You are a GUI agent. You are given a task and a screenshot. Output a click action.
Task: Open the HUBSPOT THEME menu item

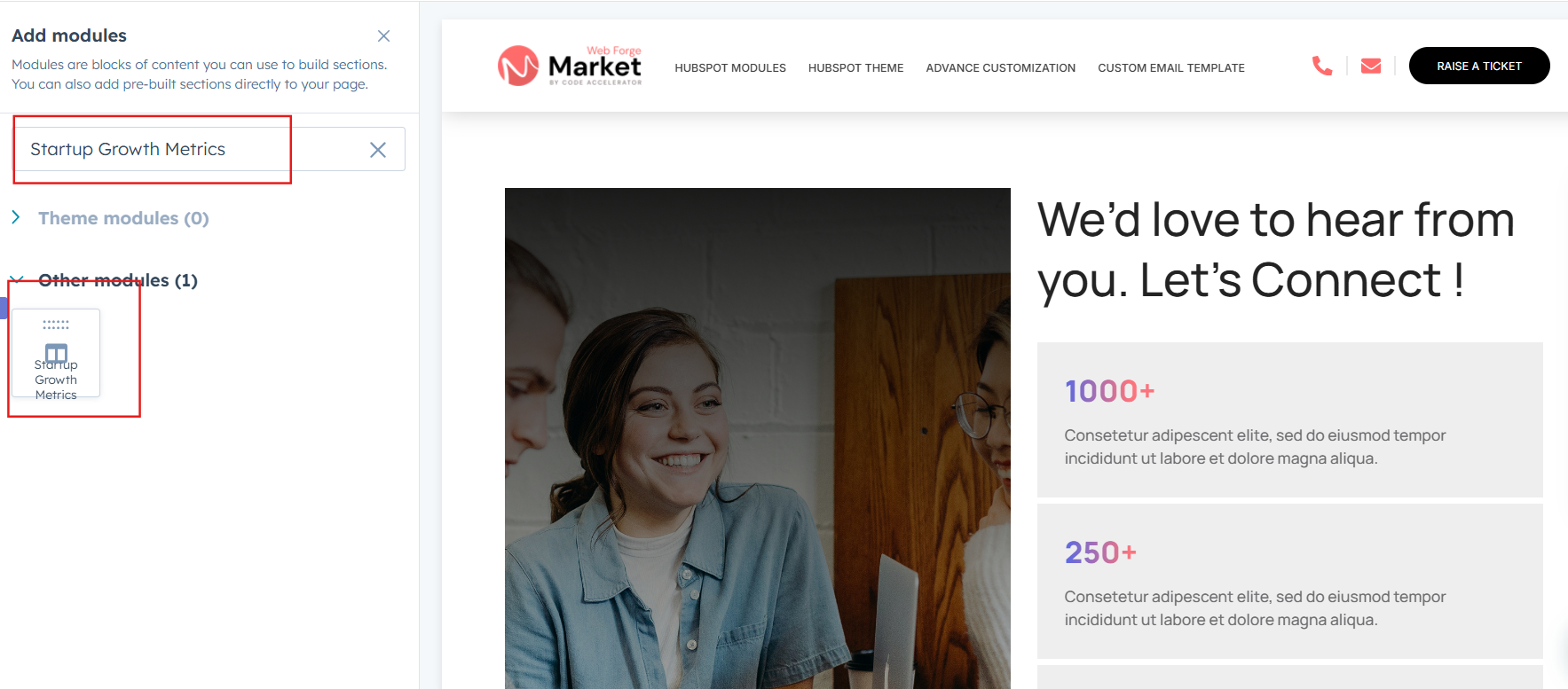855,67
